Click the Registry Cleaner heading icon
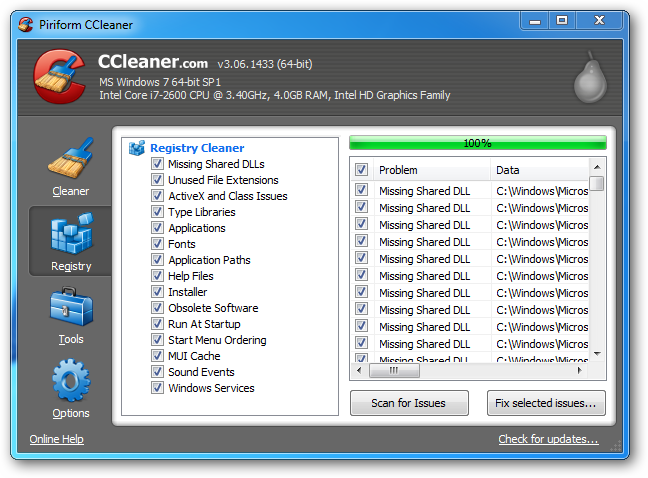Viewport: 648px width, 478px height. point(137,147)
